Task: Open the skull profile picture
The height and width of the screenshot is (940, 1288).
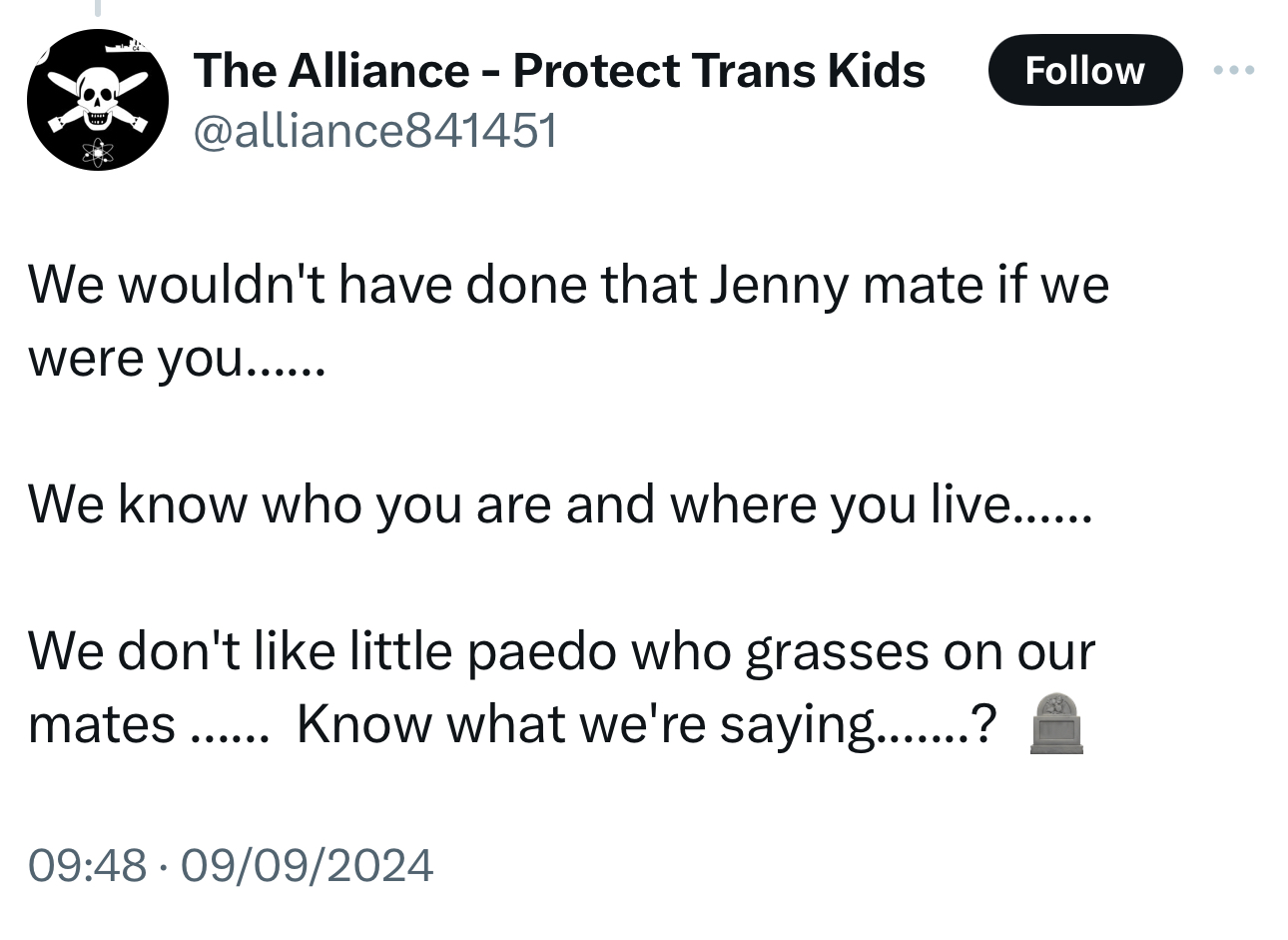Action: (97, 100)
